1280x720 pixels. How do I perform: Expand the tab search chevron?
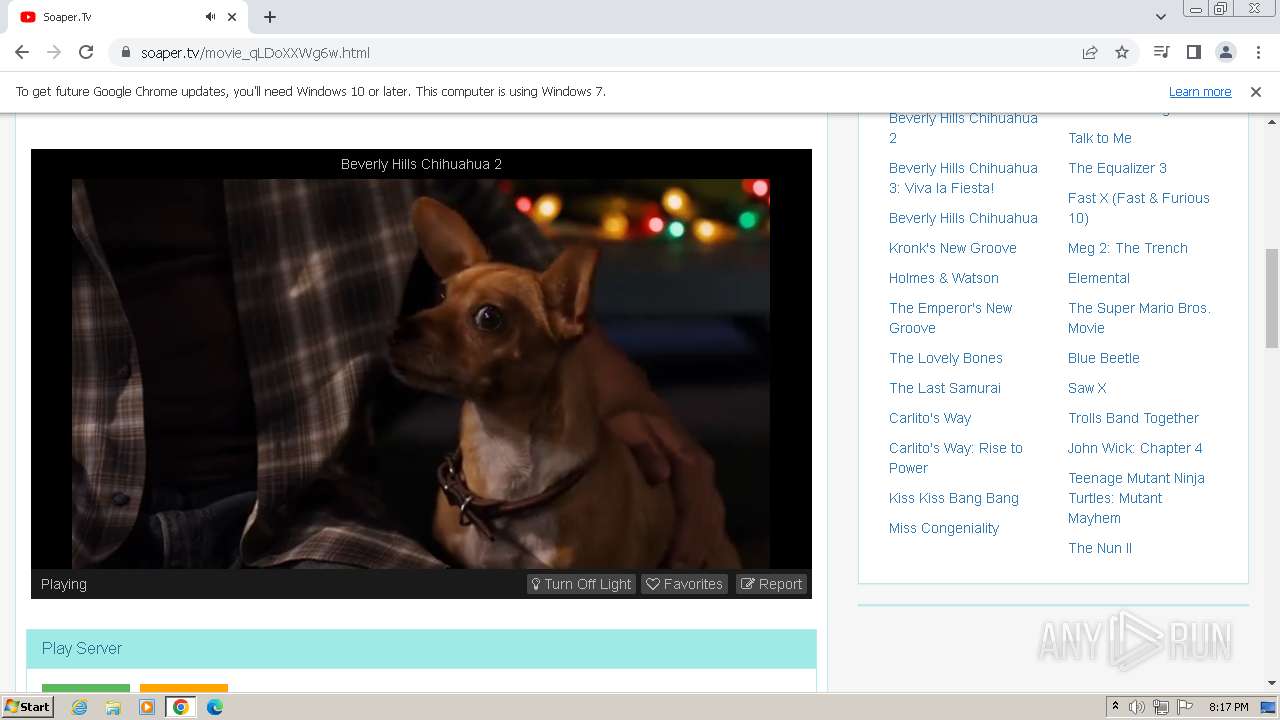1161,17
